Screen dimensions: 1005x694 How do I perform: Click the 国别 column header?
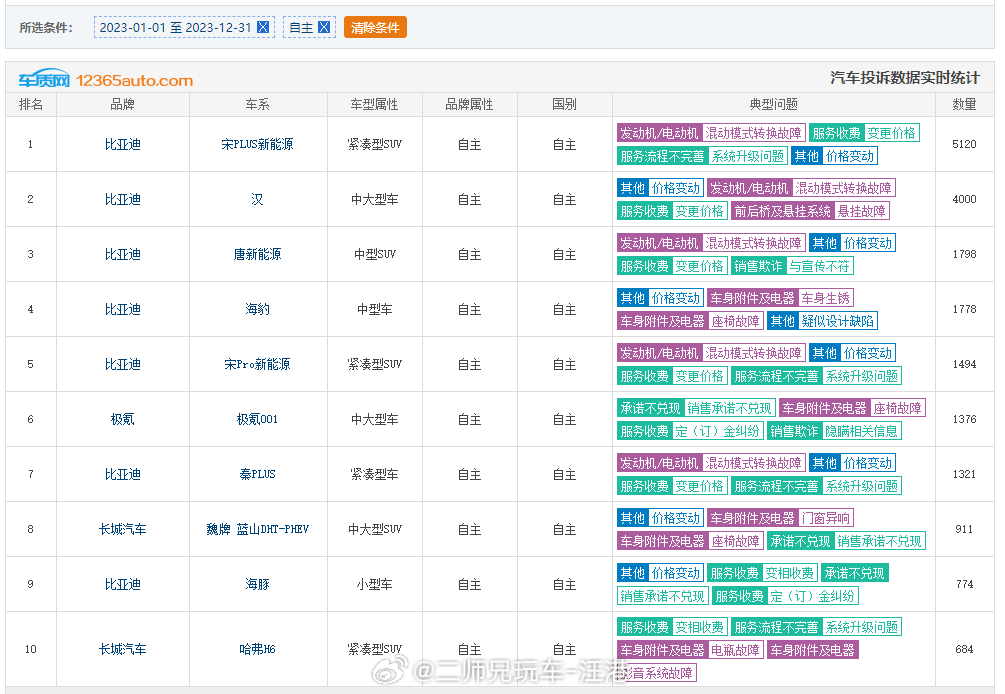(564, 104)
